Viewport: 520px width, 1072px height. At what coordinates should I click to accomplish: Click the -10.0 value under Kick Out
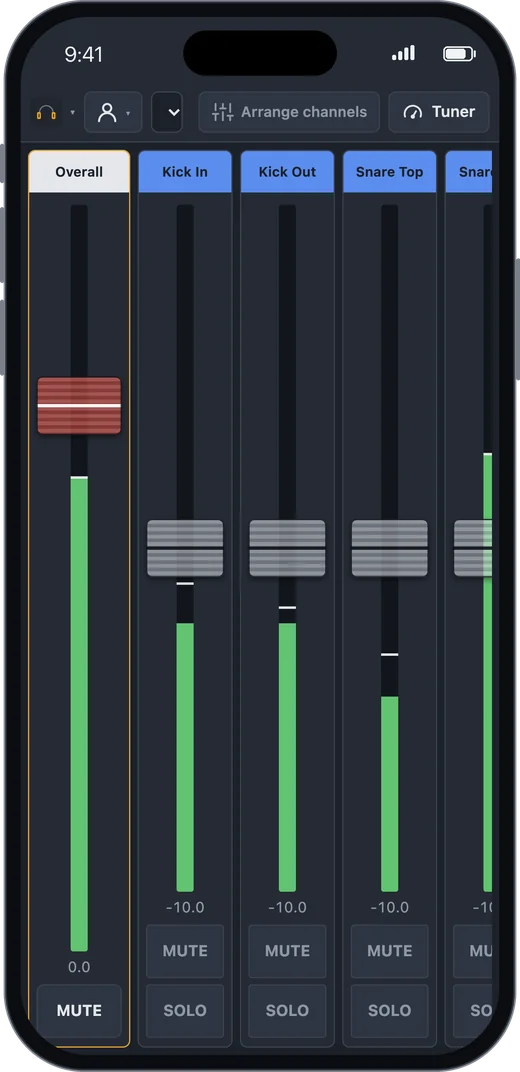pyautogui.click(x=288, y=907)
